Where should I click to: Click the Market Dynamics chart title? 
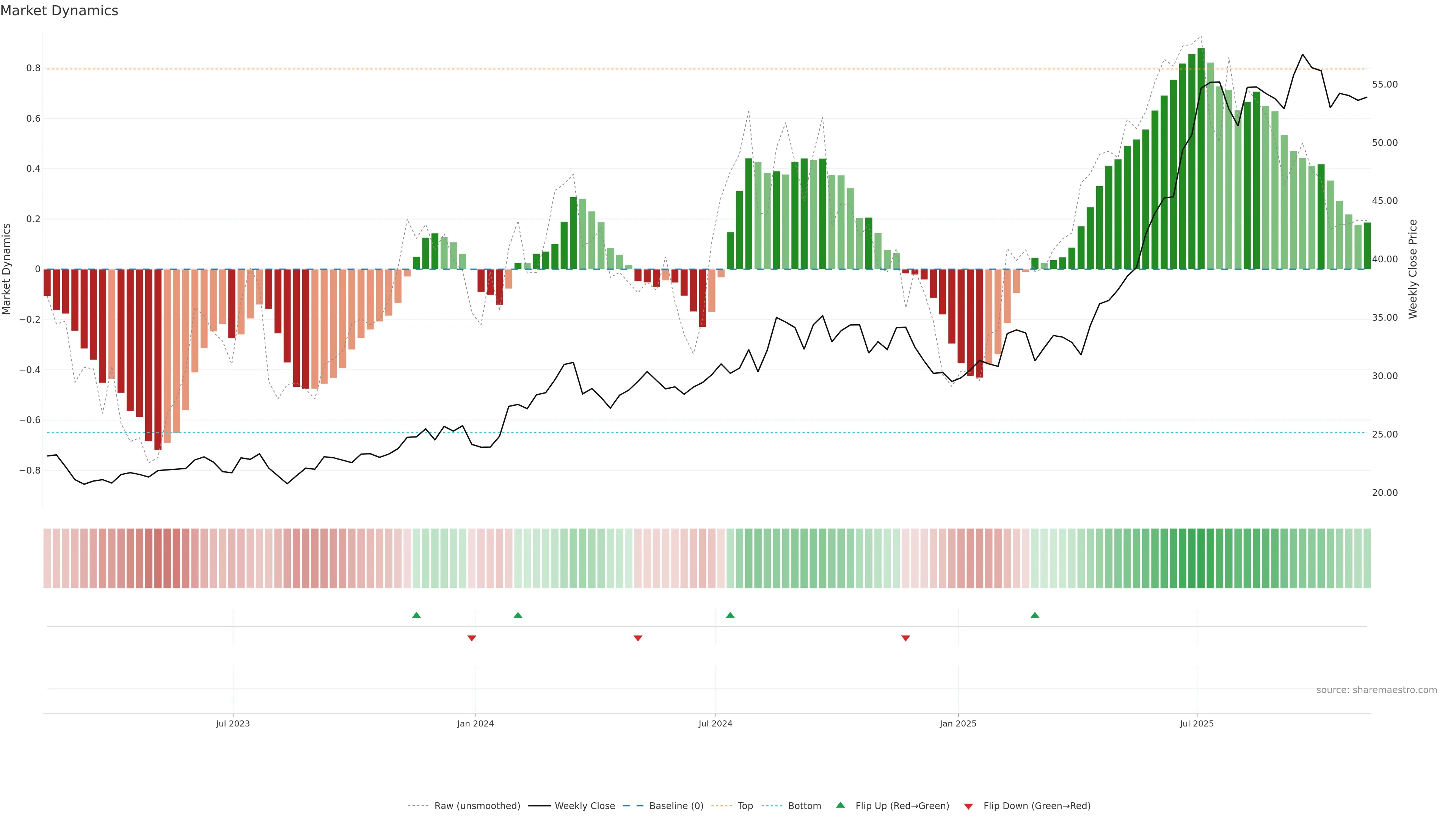[x=60, y=11]
